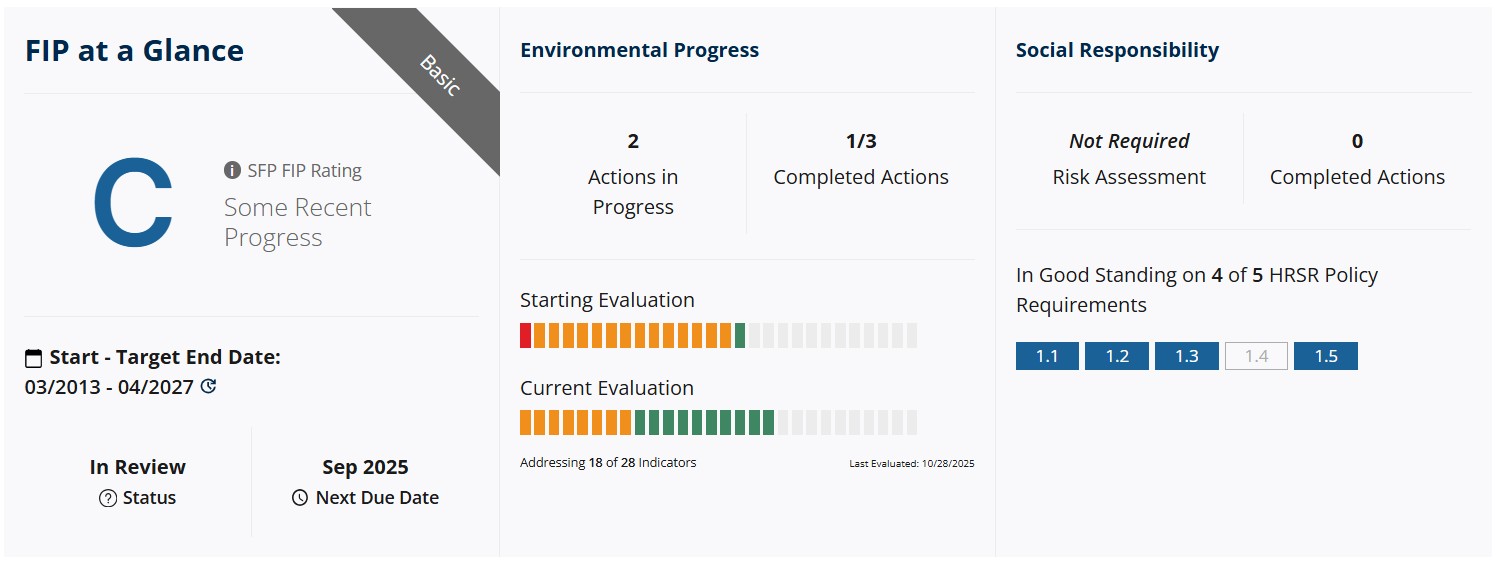The height and width of the screenshot is (564, 1498).
Task: Click the Not Required Risk Assessment stat
Action: (x=1129, y=160)
